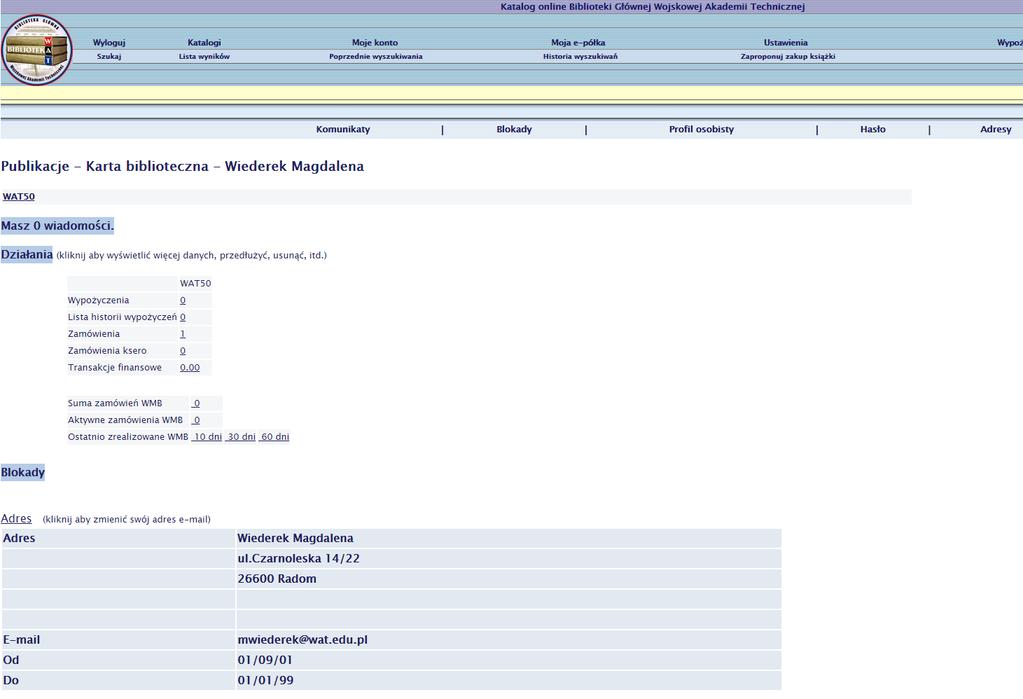Viewport: 1023px width, 699px height.
Task: Click the WAT50 library link
Action: click(19, 196)
